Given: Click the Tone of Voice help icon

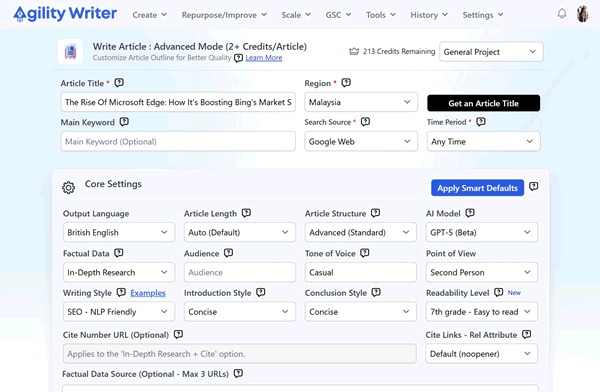Looking at the screenshot, I should pos(365,253).
